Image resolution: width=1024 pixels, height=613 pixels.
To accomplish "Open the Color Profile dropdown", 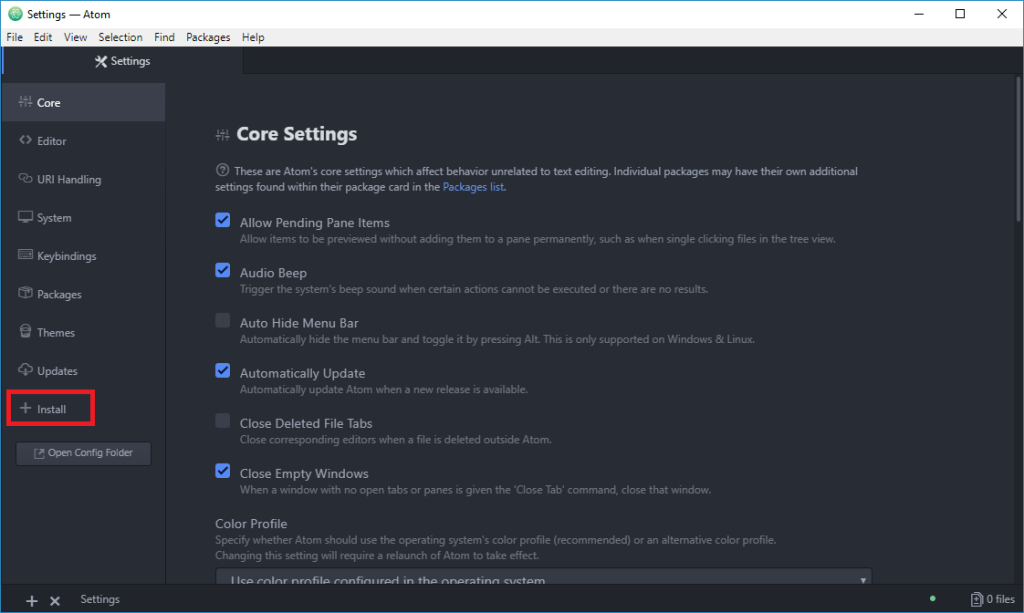I will click(543, 578).
